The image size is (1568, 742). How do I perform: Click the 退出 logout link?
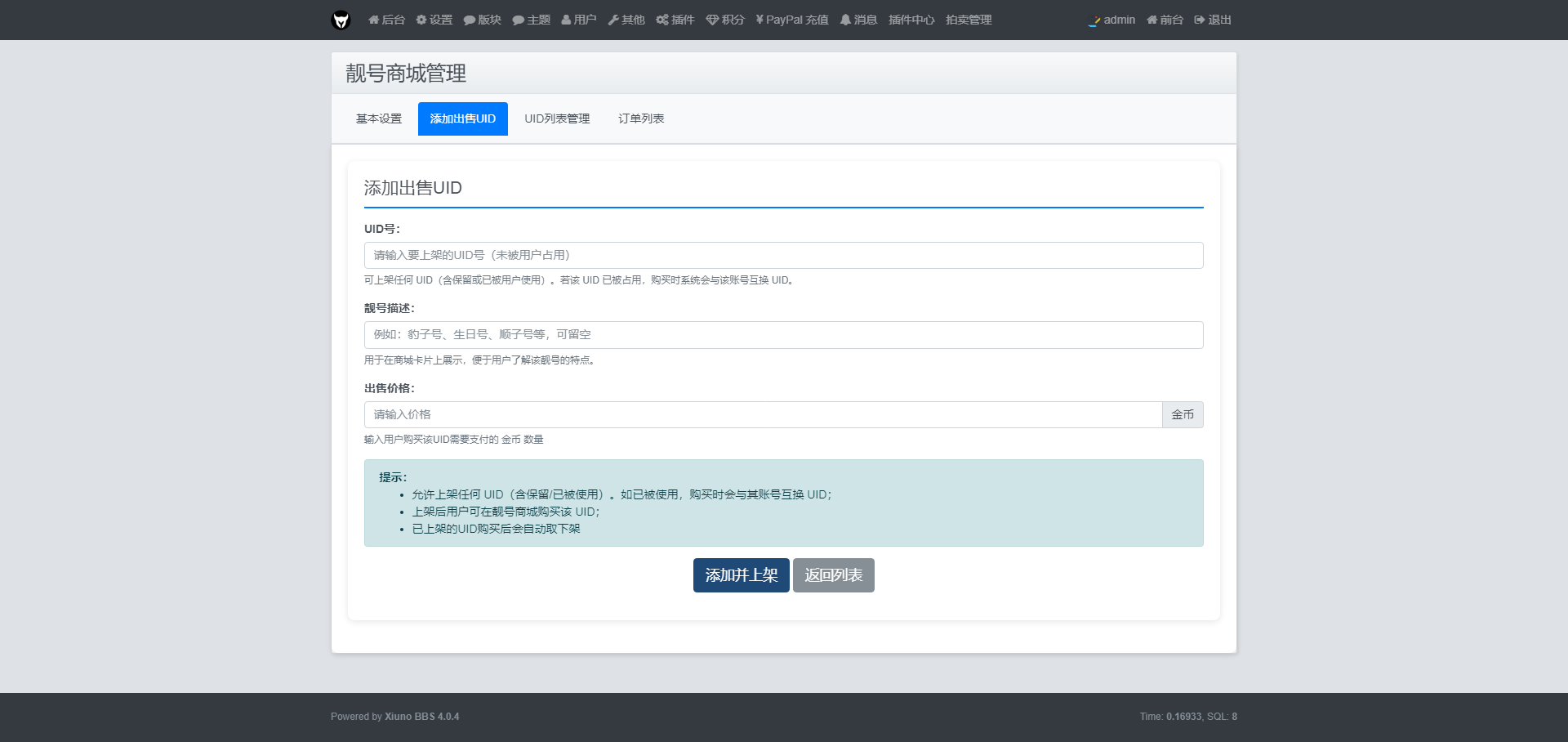tap(1213, 20)
